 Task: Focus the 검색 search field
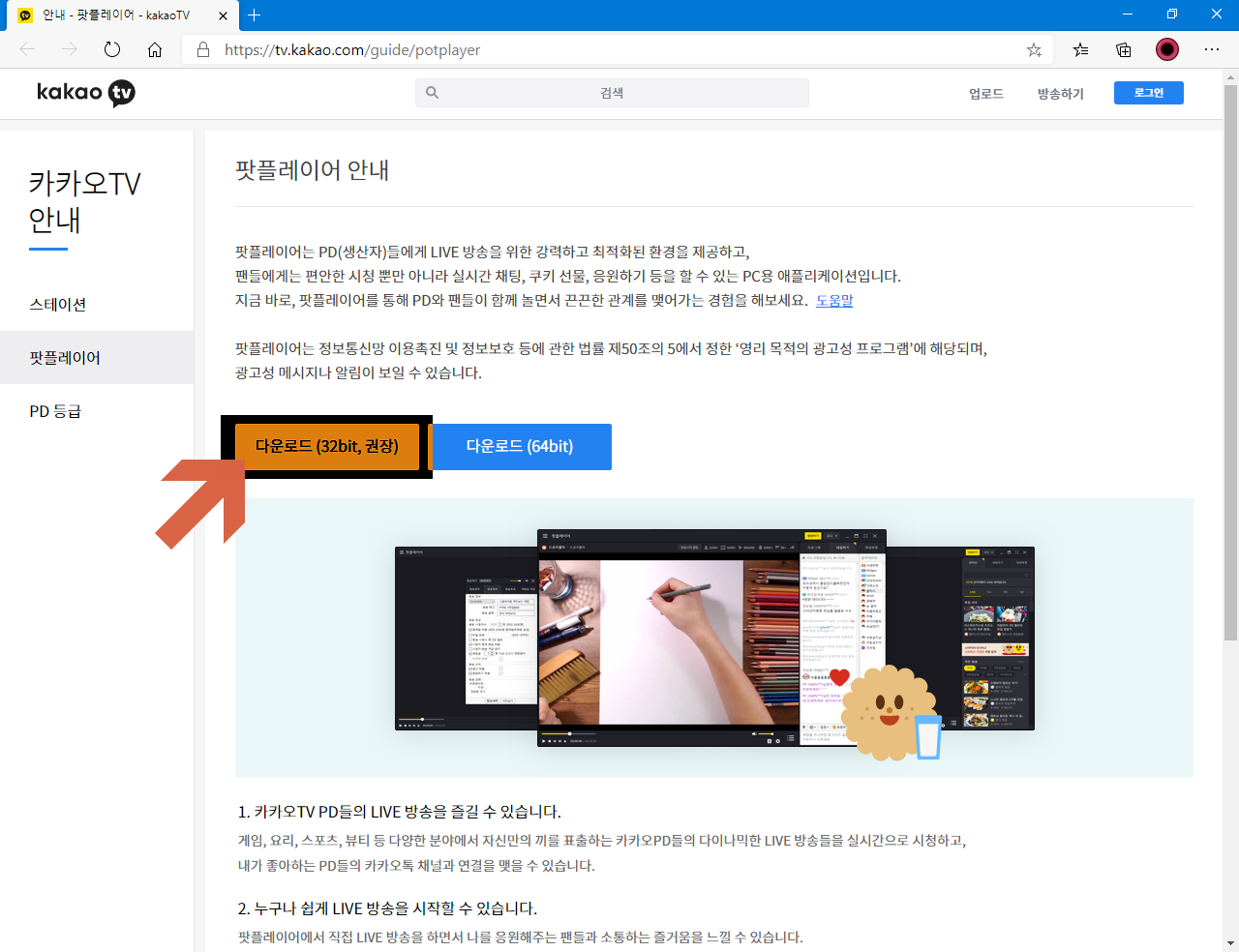coord(612,93)
